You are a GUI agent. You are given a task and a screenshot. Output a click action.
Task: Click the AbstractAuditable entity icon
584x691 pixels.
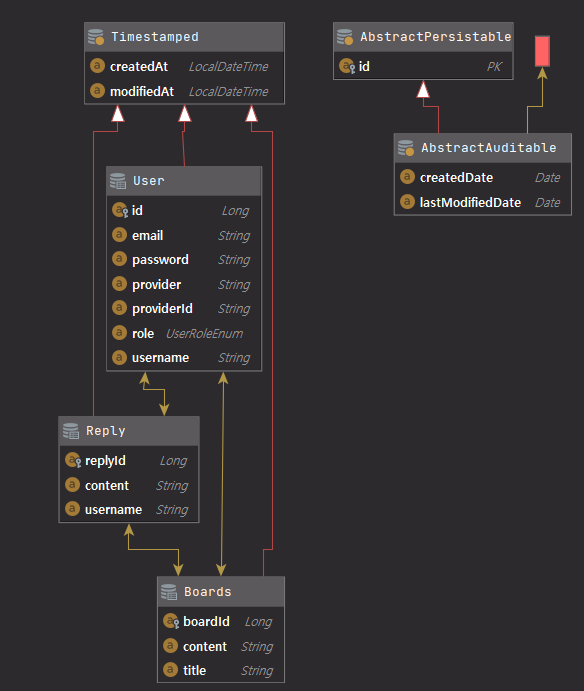pyautogui.click(x=405, y=148)
